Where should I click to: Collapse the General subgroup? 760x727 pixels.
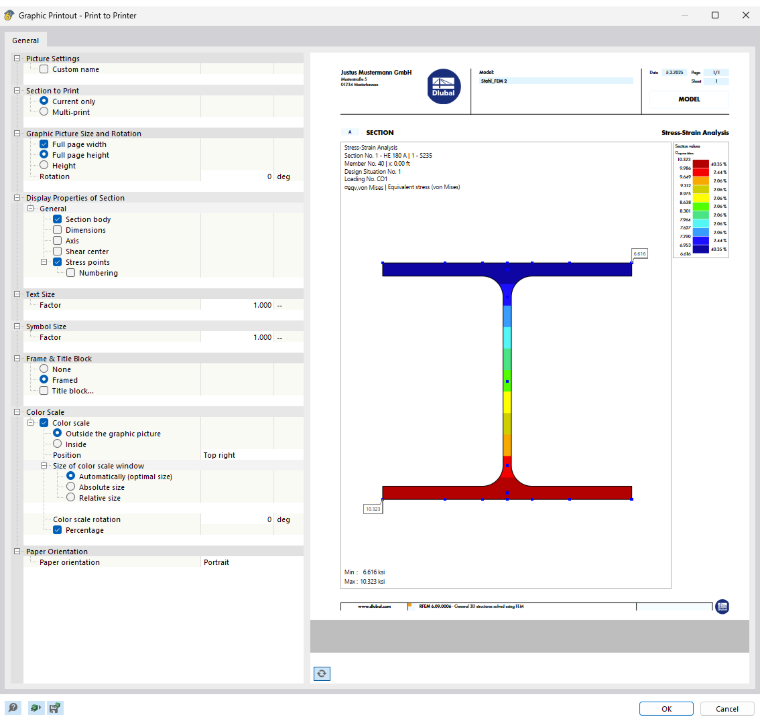click(x=31, y=208)
